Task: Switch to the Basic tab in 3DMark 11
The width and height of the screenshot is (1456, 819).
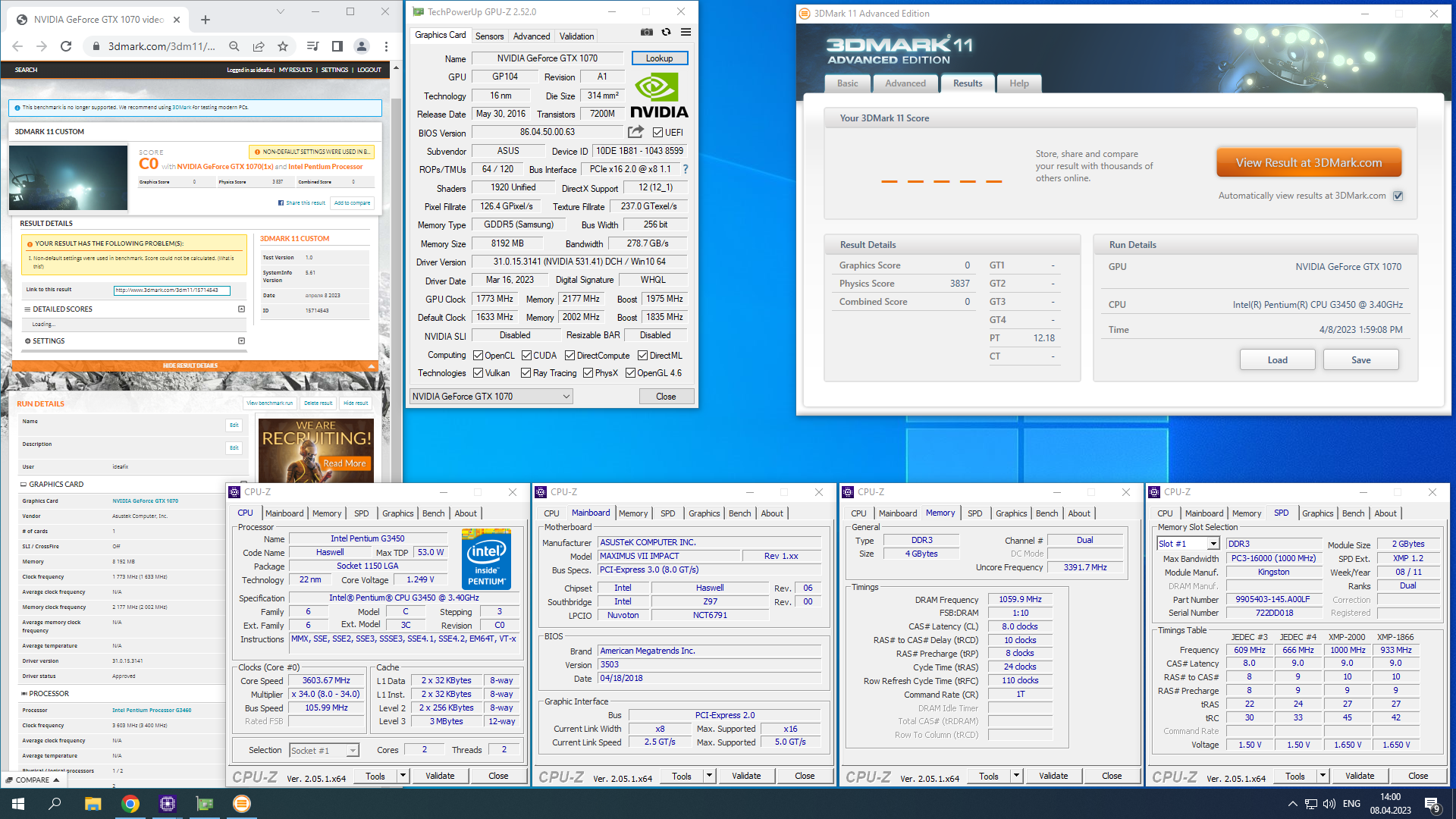Action: pyautogui.click(x=848, y=83)
